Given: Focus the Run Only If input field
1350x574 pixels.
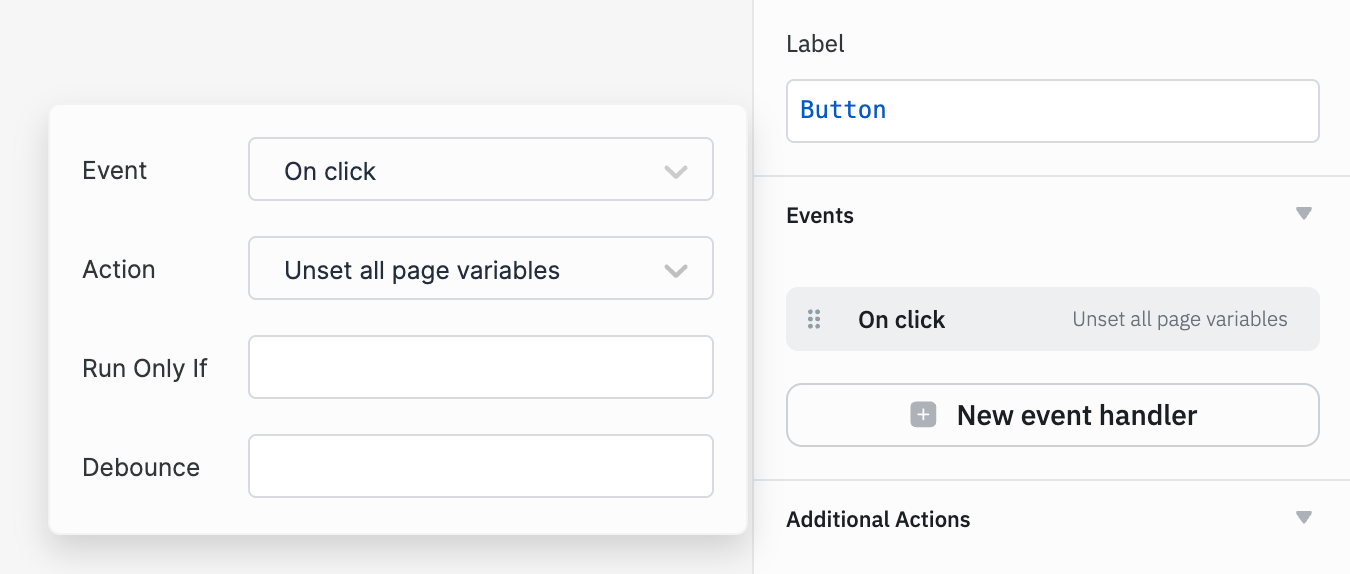Looking at the screenshot, I should (x=480, y=367).
